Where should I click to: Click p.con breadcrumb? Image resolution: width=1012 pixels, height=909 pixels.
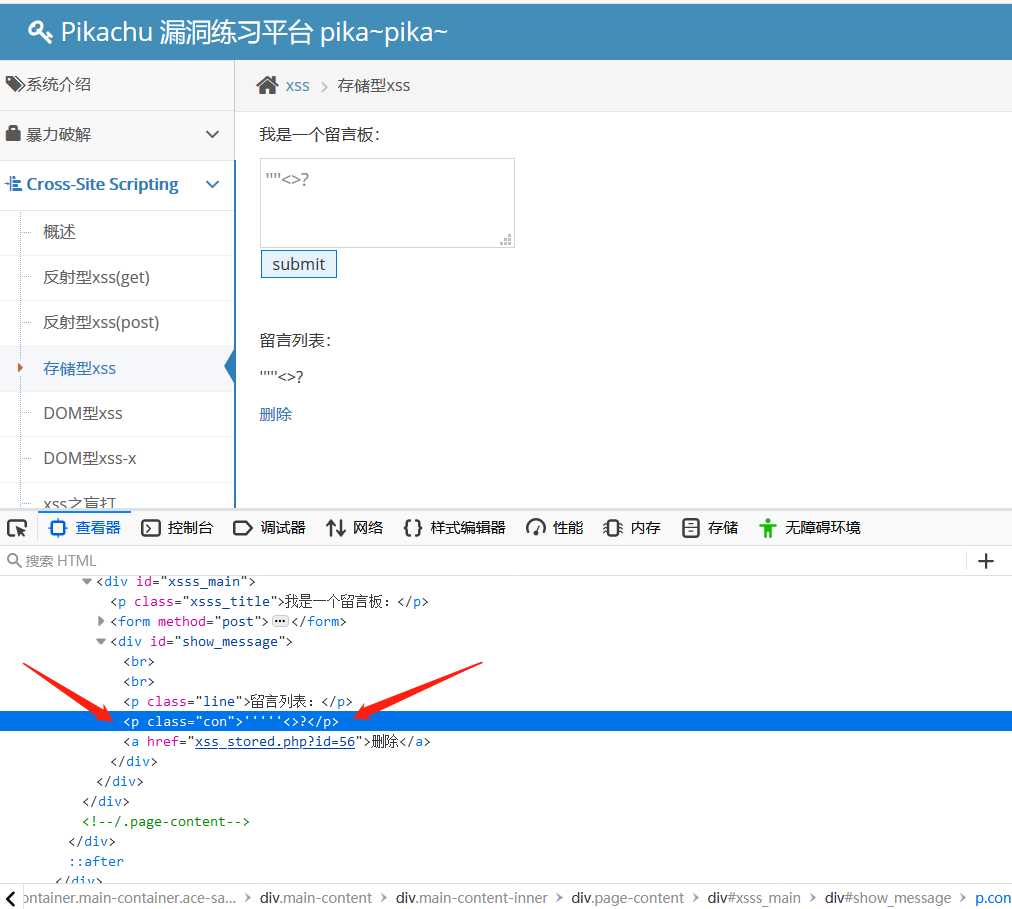[993, 898]
